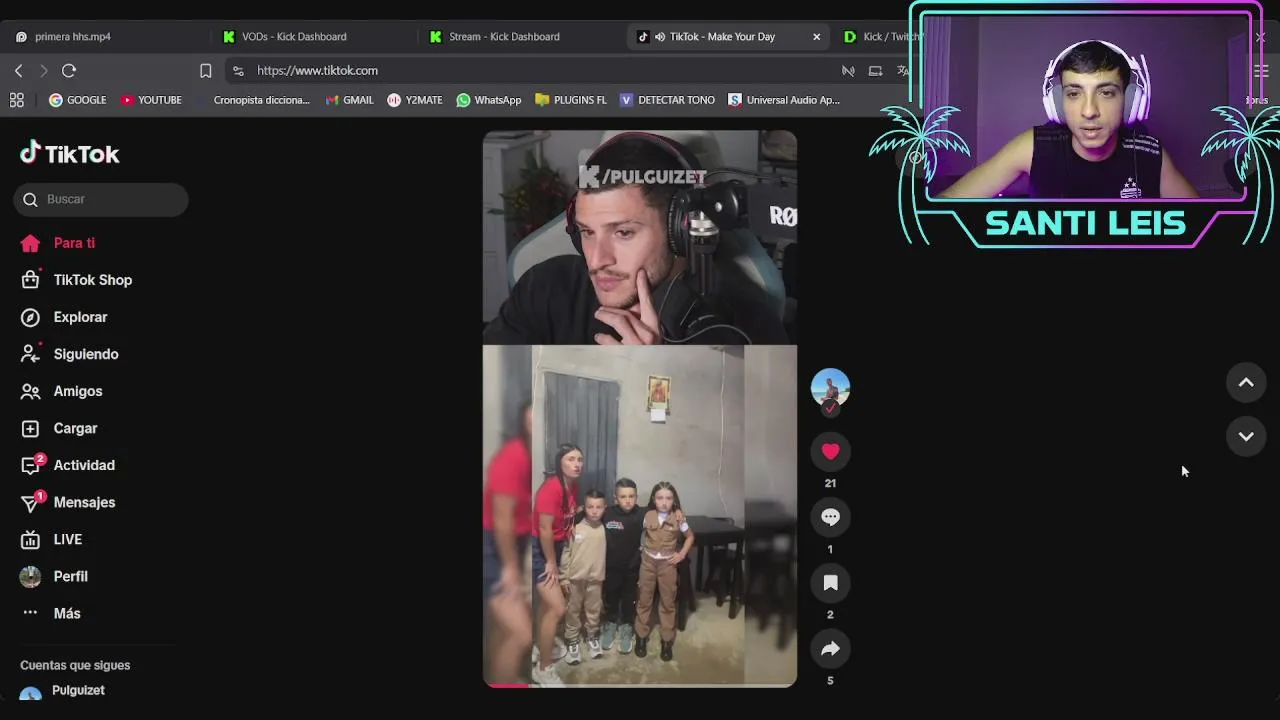Screen dimensions: 1280x720
Task: Toggle the save-to-favorites bookmark icon
Action: pos(830,583)
